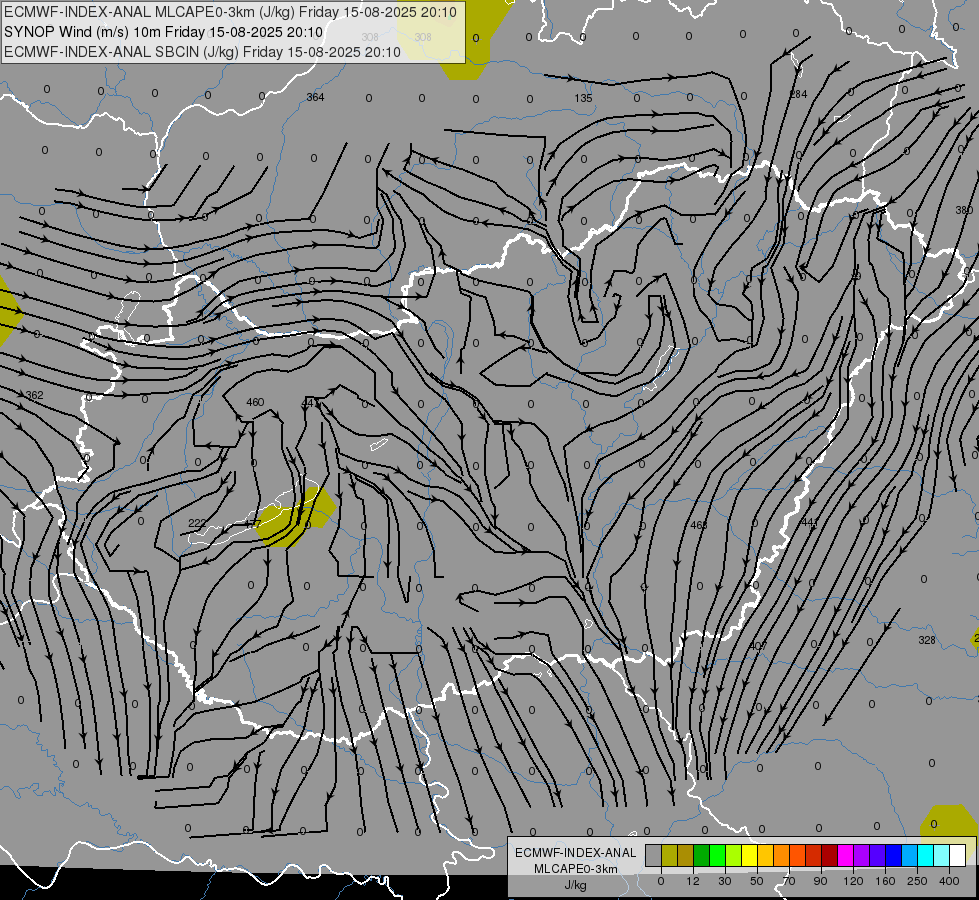
Task: Click the legend scale value 30
Action: point(725,881)
